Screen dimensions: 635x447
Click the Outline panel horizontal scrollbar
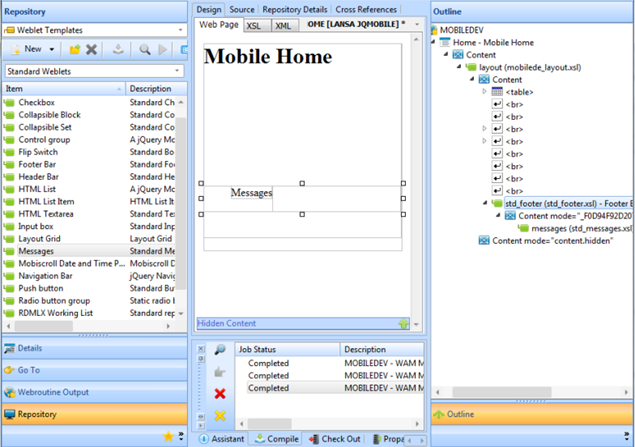[x=501, y=392]
